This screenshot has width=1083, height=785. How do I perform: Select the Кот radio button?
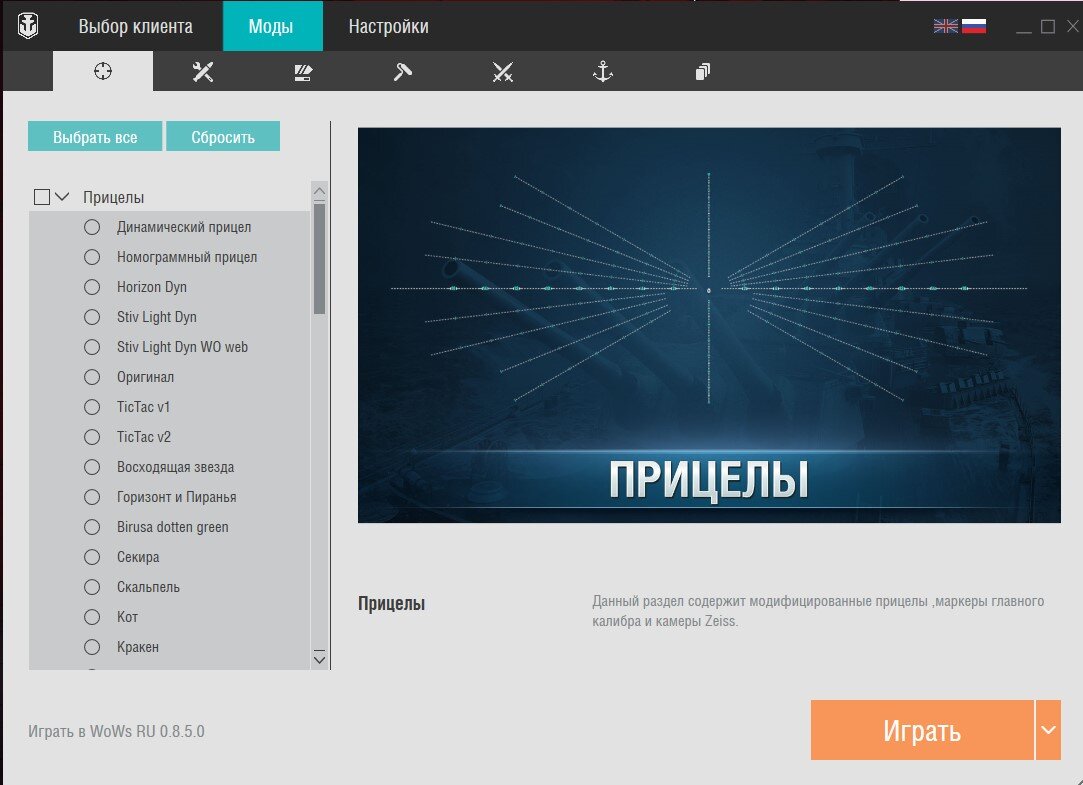[x=92, y=617]
